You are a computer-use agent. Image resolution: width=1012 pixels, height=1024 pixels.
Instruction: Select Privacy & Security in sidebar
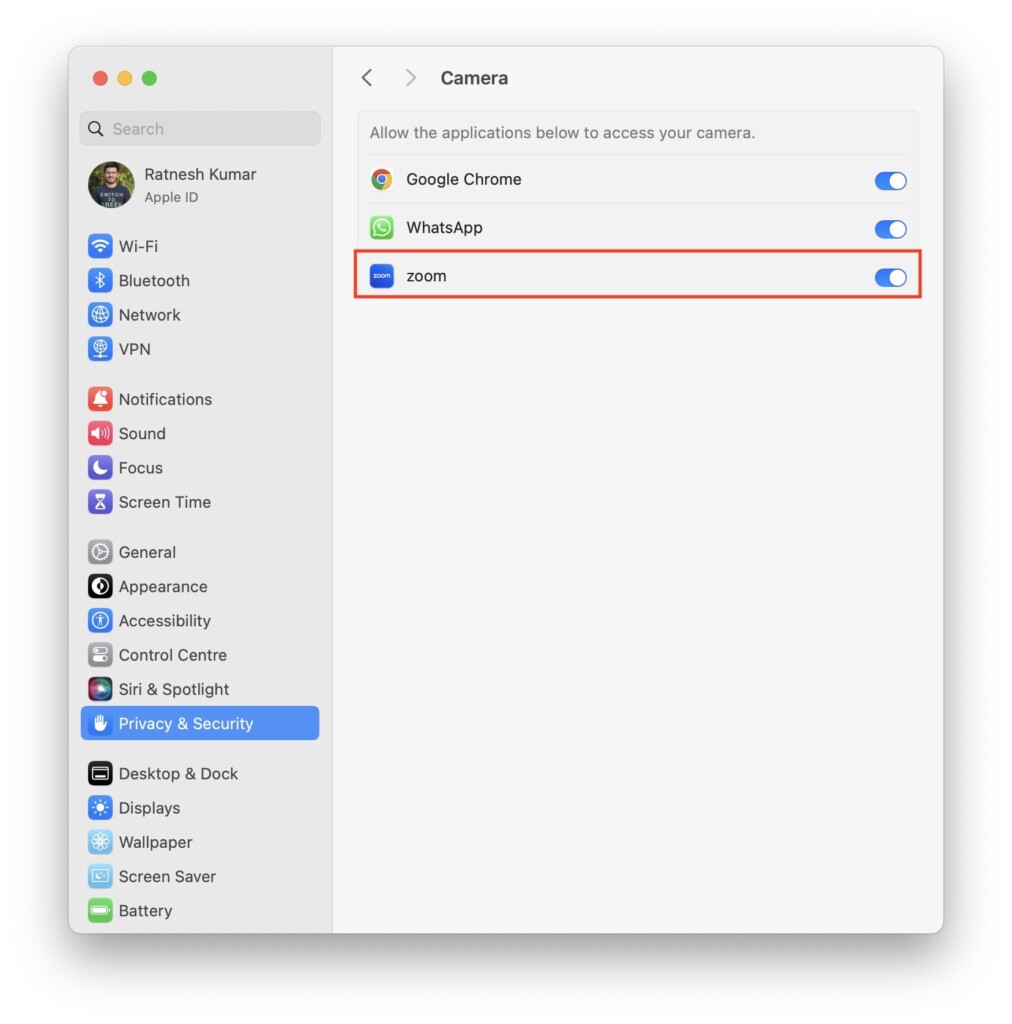coord(200,723)
